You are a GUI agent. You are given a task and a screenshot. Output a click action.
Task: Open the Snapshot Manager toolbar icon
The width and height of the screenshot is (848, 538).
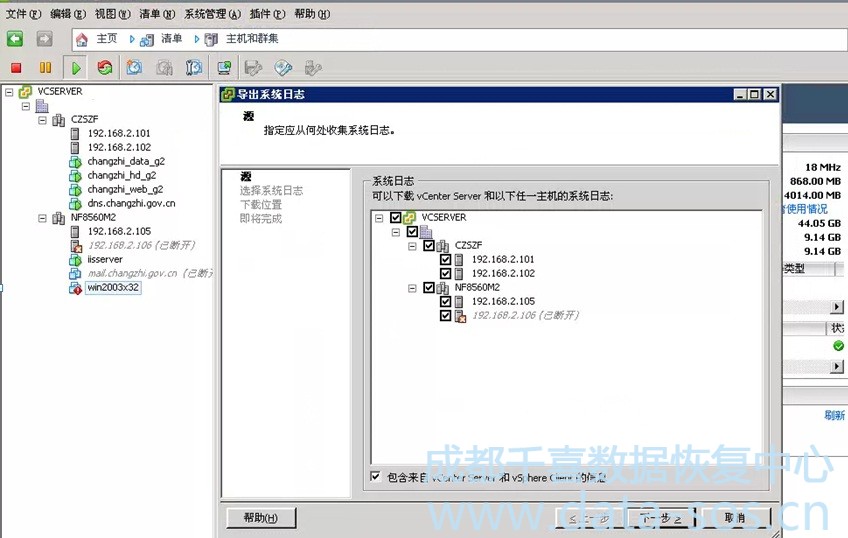pyautogui.click(x=194, y=68)
